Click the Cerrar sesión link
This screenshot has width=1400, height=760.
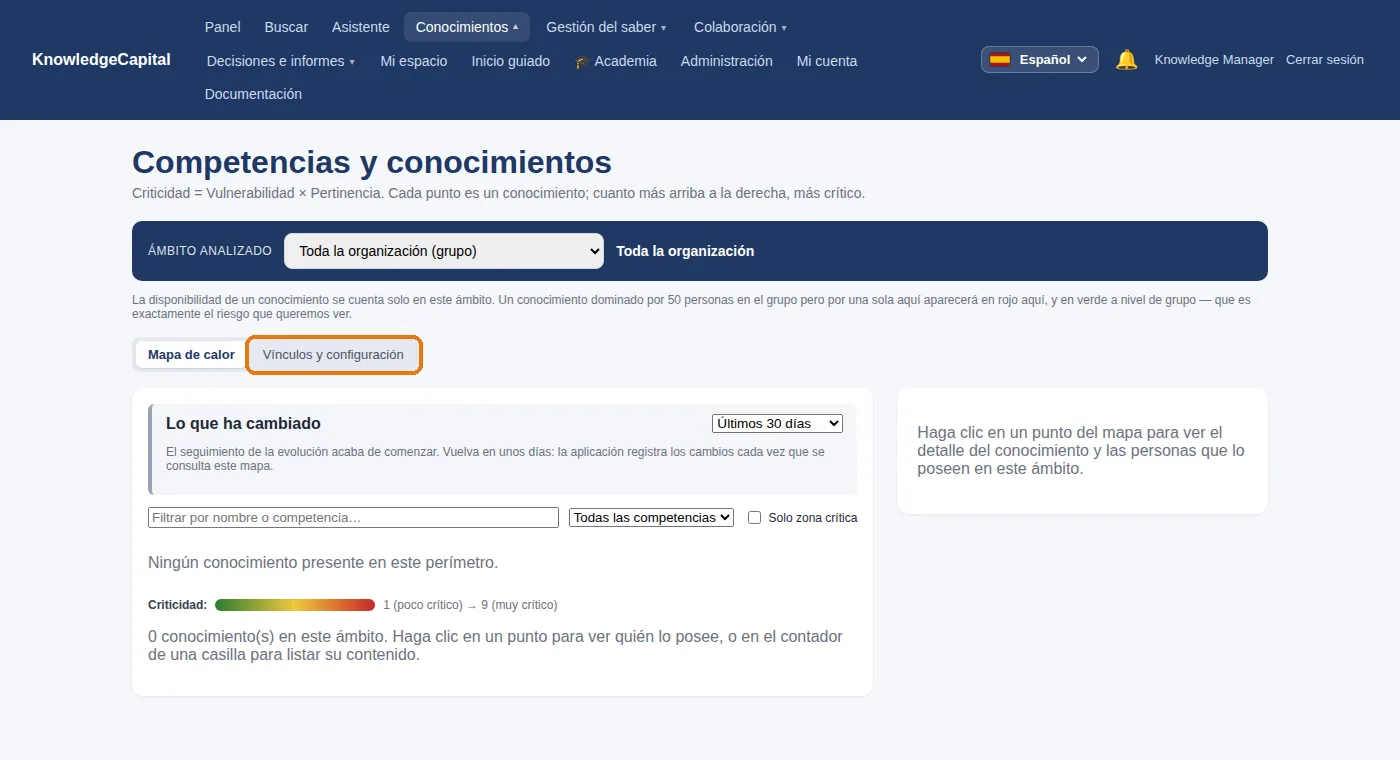coord(1325,60)
